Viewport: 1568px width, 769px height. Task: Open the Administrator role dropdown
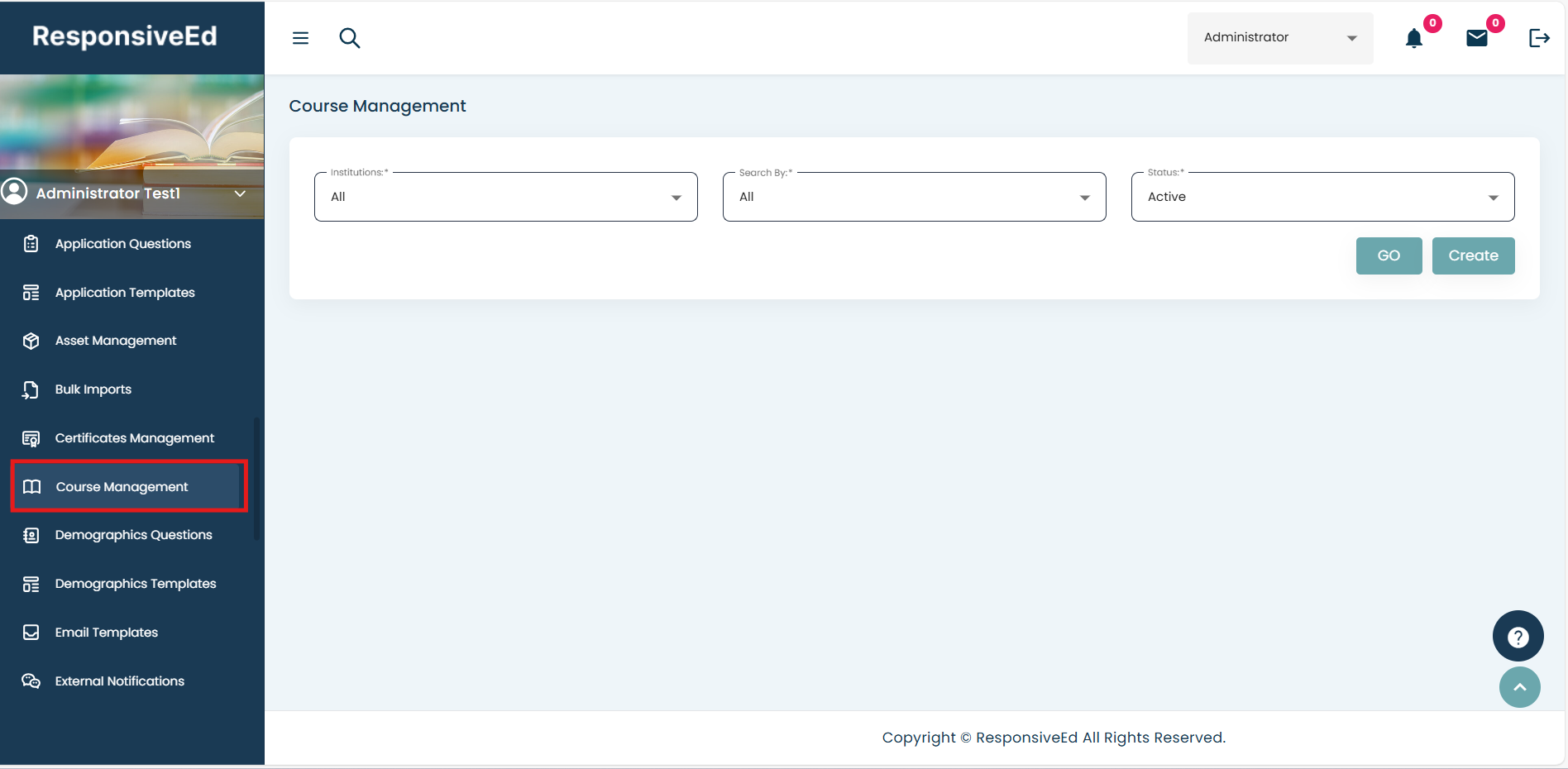tap(1279, 38)
